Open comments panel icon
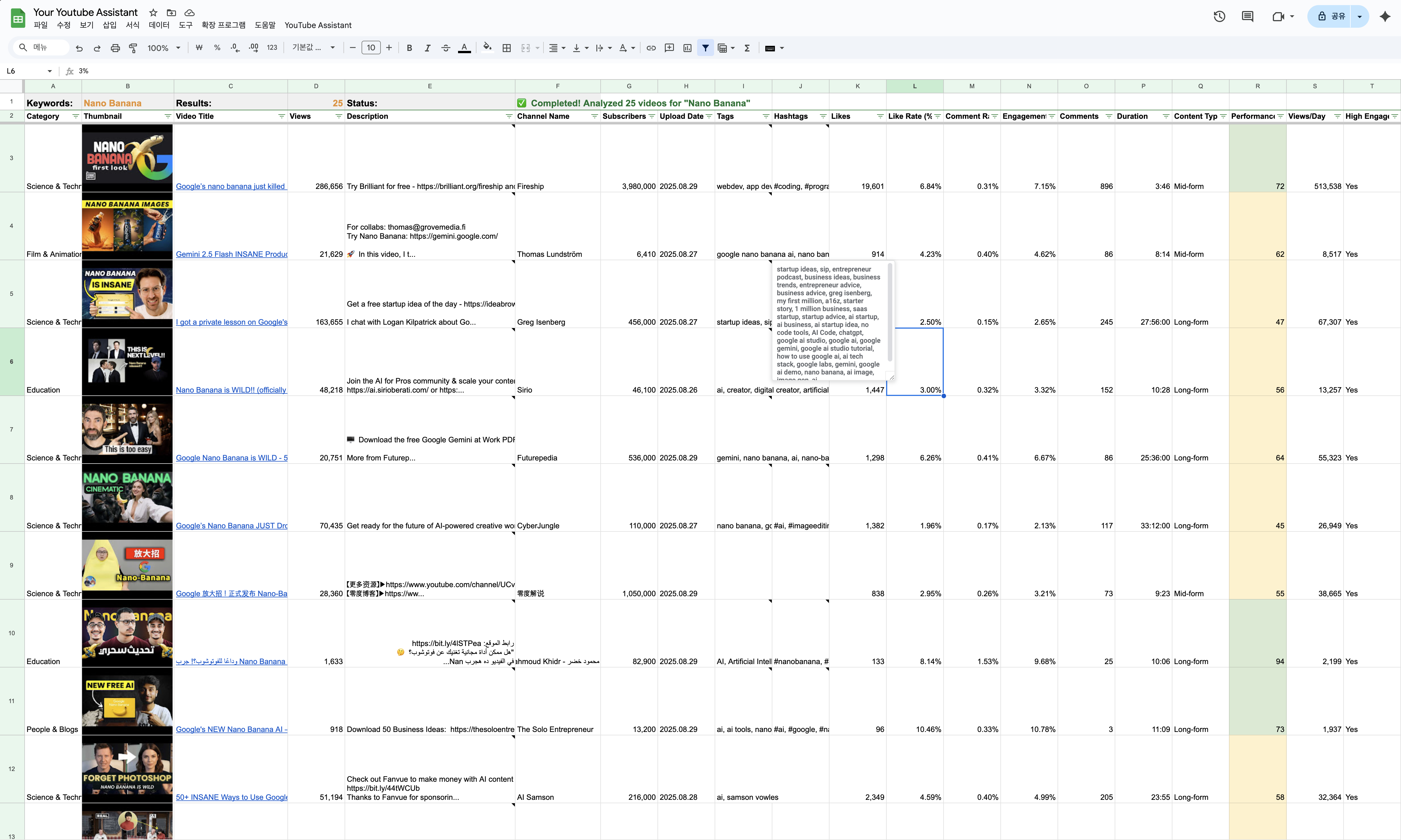 coord(1248,16)
